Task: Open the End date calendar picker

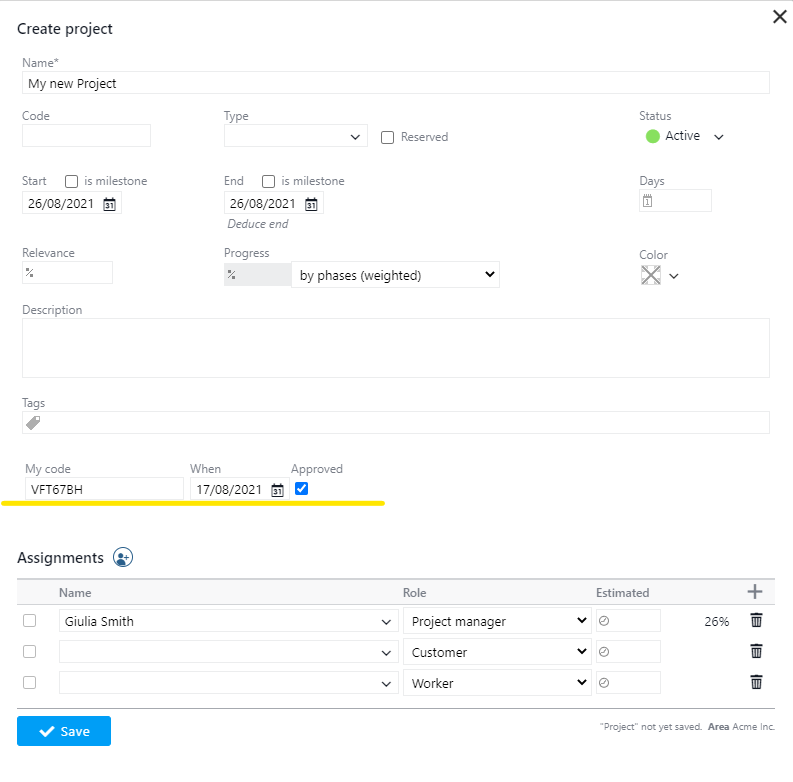Action: [311, 204]
